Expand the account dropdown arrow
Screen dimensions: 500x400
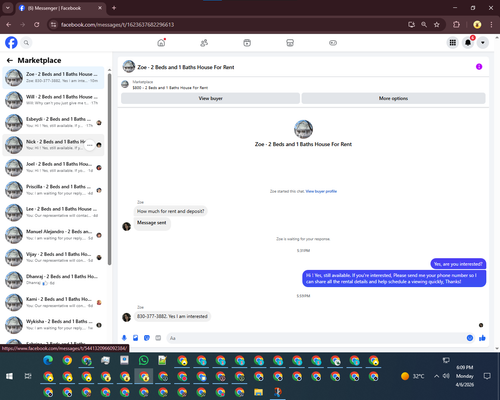coord(483,43)
